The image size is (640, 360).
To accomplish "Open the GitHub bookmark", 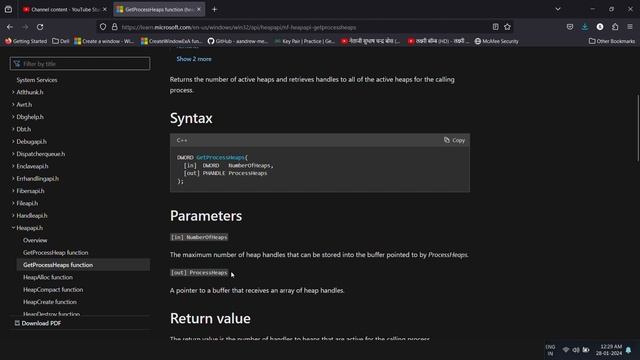I will pos(238,41).
